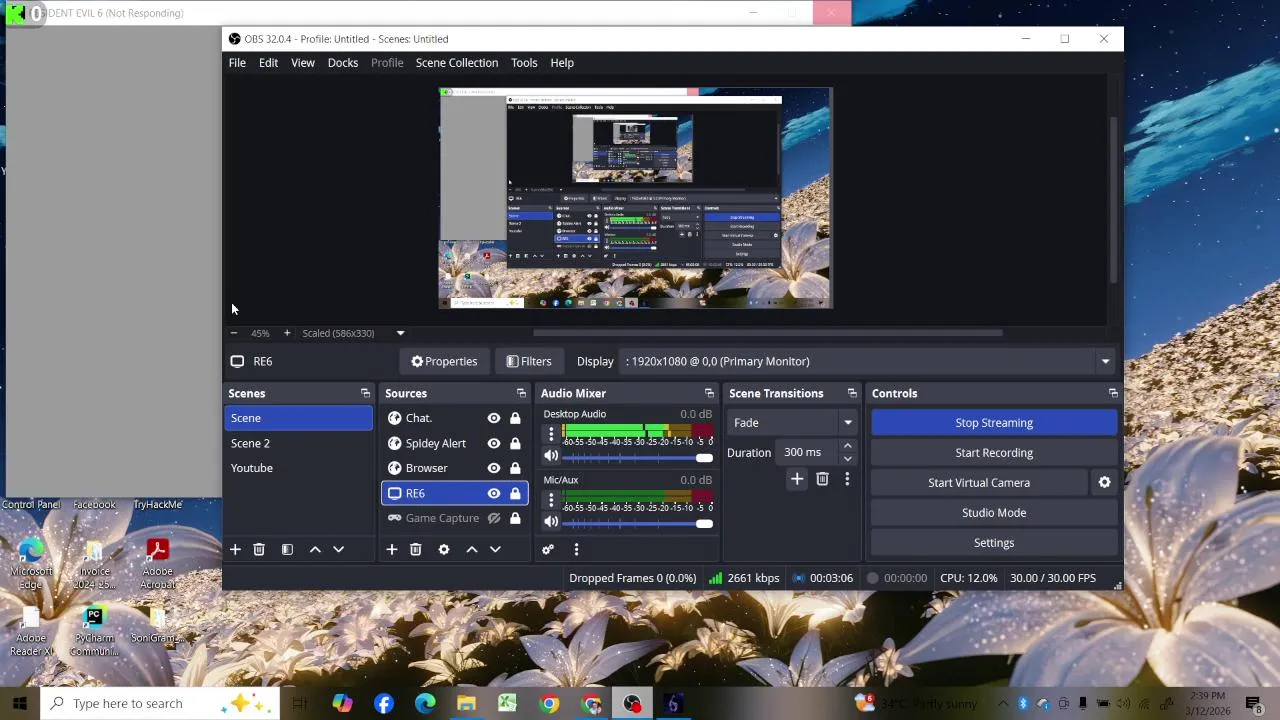Open transition properties three-dot menu
1280x720 pixels.
point(847,479)
